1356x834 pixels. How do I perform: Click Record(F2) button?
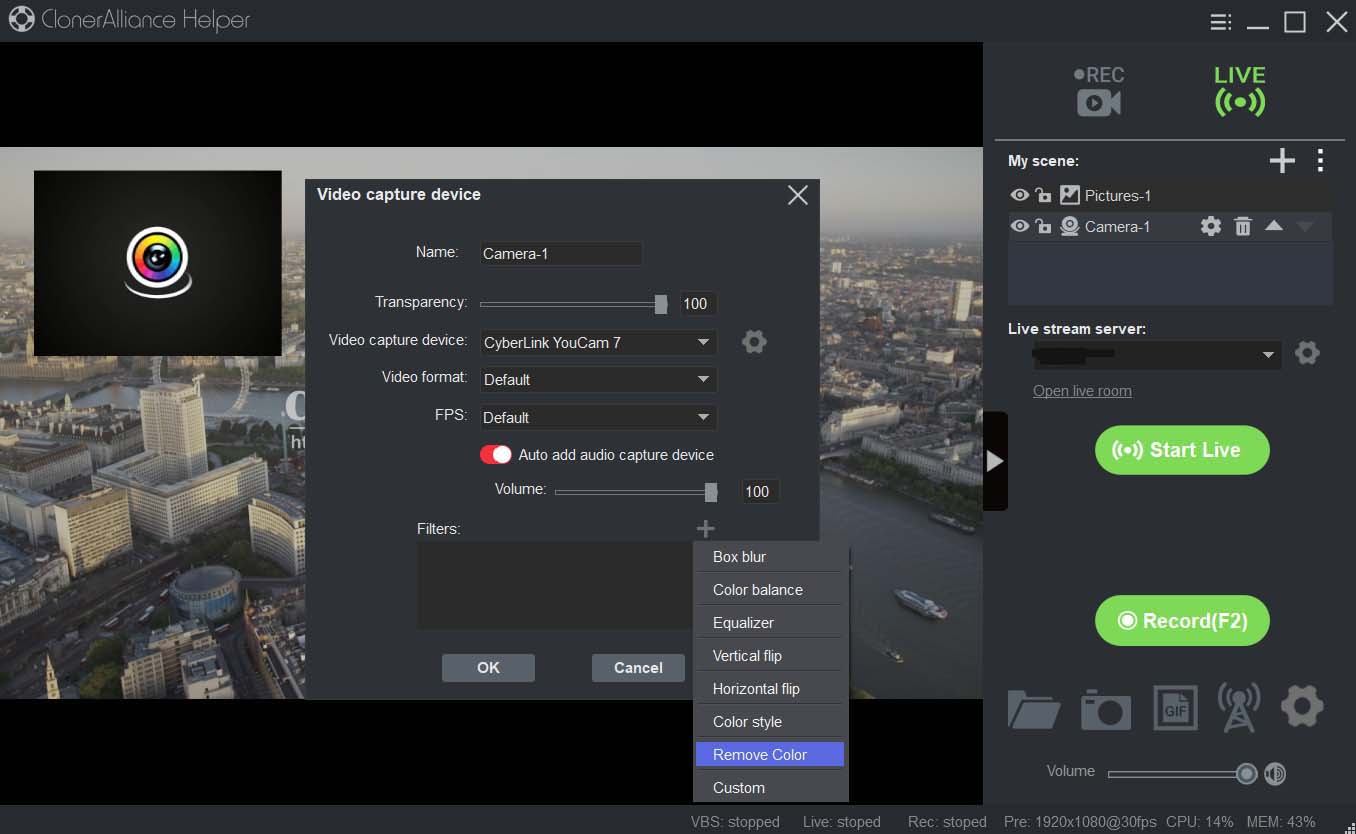(1182, 621)
